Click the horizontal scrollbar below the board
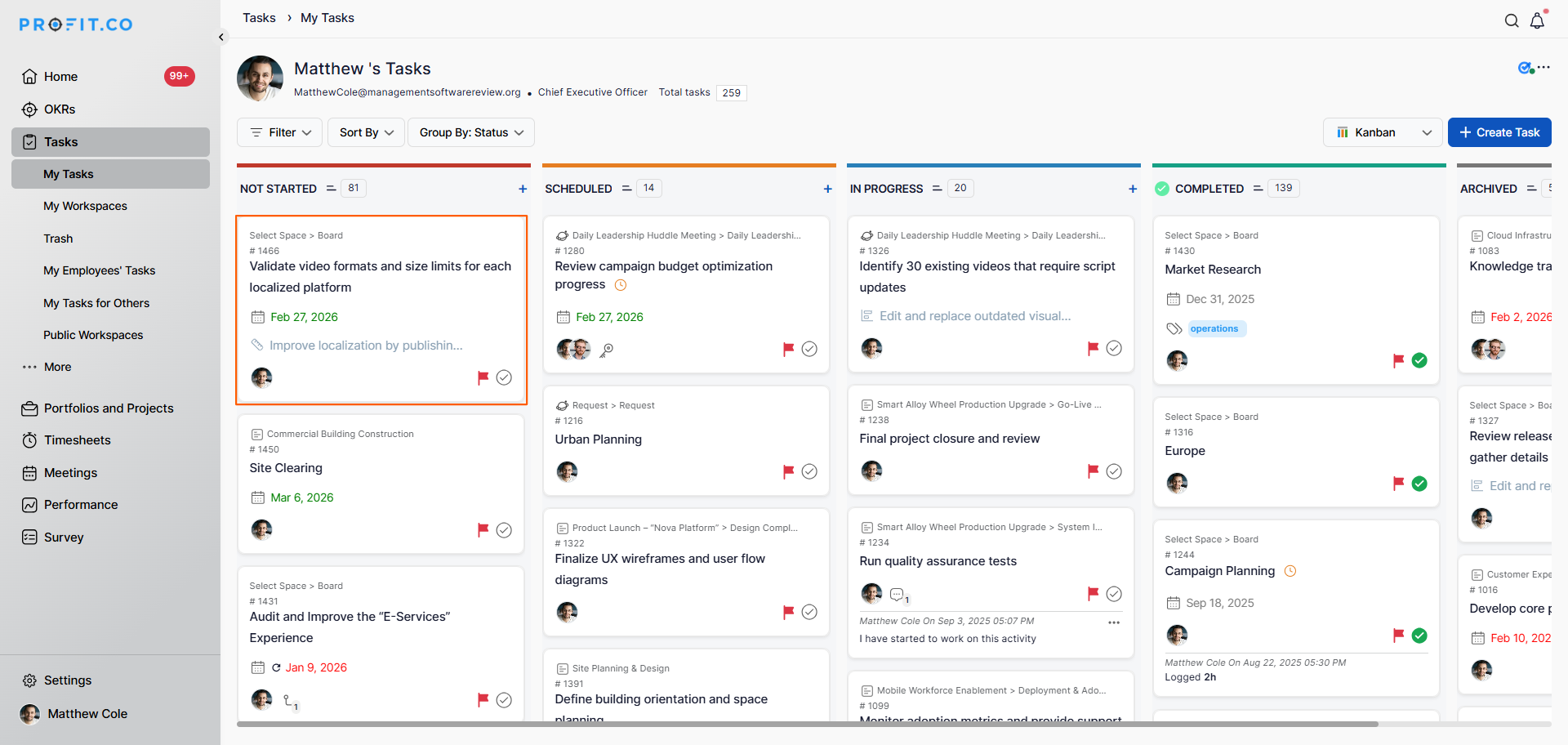This screenshot has height=745, width=1568. tap(807, 724)
